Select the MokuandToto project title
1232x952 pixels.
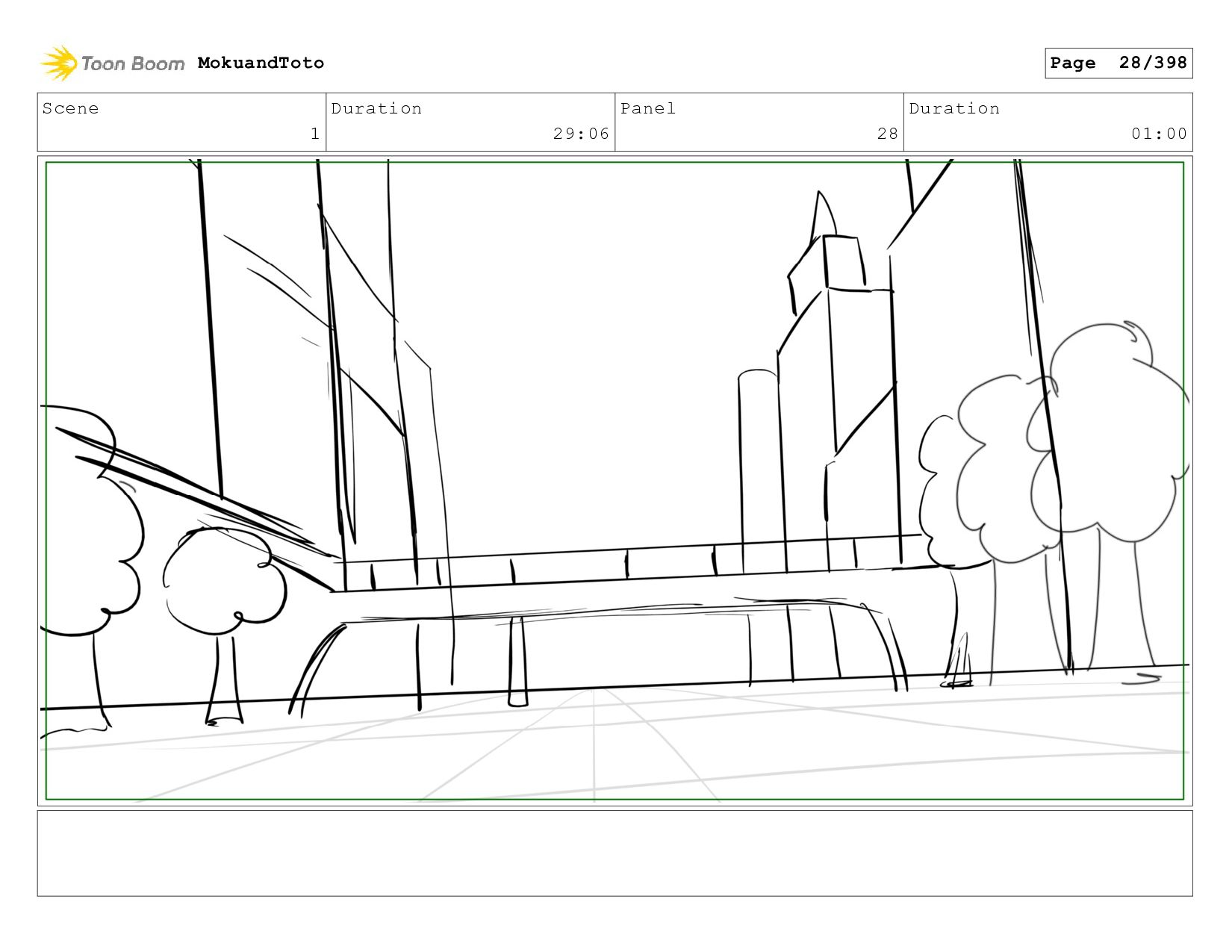[261, 63]
